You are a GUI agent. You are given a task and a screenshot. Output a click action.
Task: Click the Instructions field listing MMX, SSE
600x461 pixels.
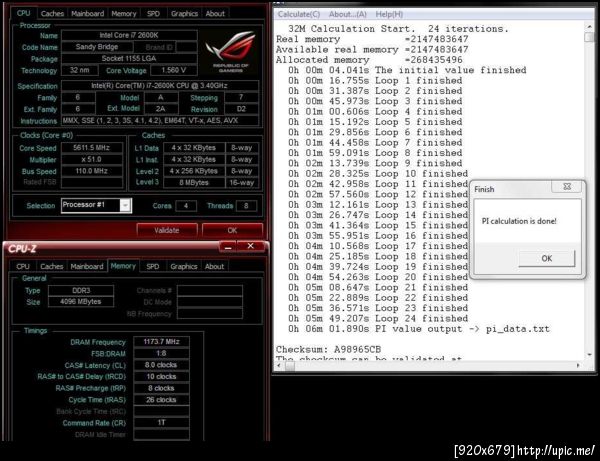pyautogui.click(x=160, y=121)
